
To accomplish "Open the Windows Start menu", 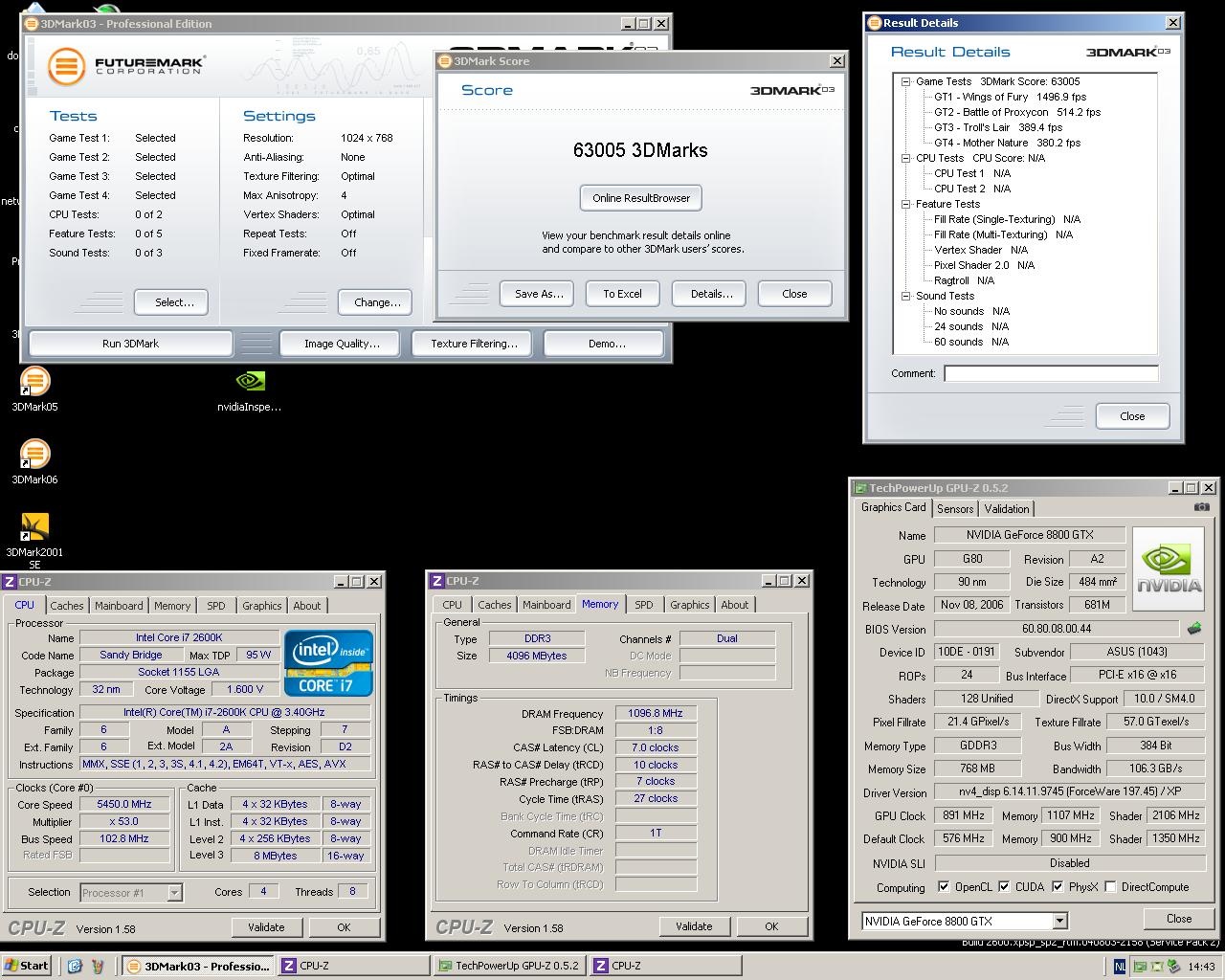I will pos(27,966).
